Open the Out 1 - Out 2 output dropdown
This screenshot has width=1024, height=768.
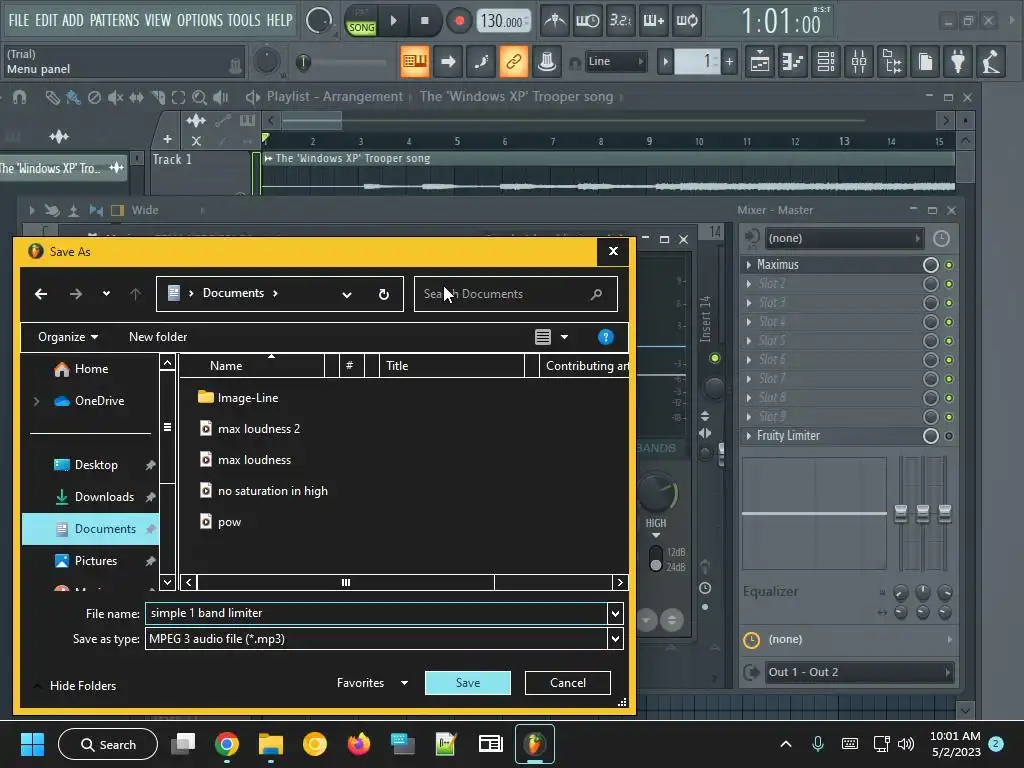pyautogui.click(x=857, y=672)
